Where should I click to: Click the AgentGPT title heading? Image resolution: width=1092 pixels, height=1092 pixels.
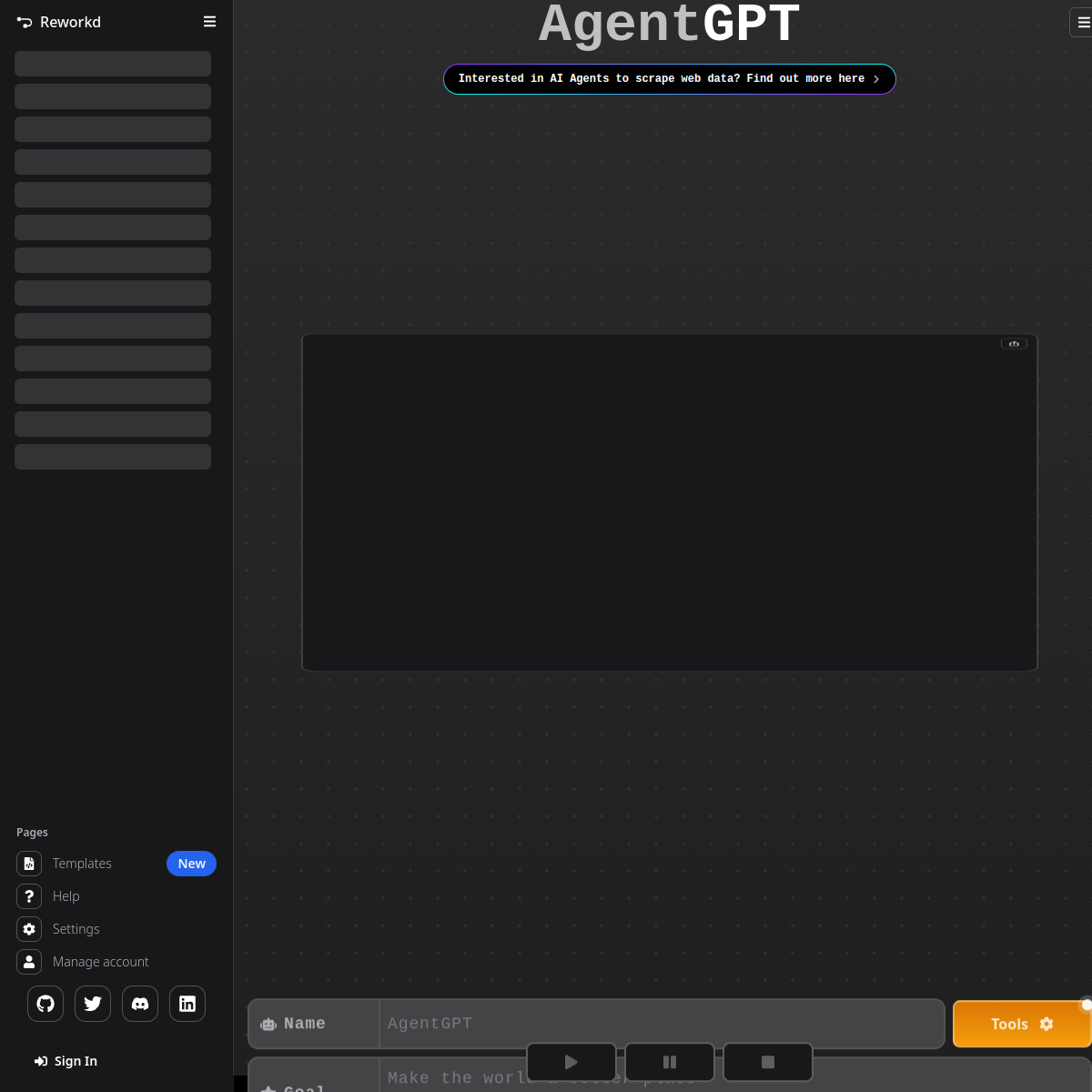pos(670,24)
